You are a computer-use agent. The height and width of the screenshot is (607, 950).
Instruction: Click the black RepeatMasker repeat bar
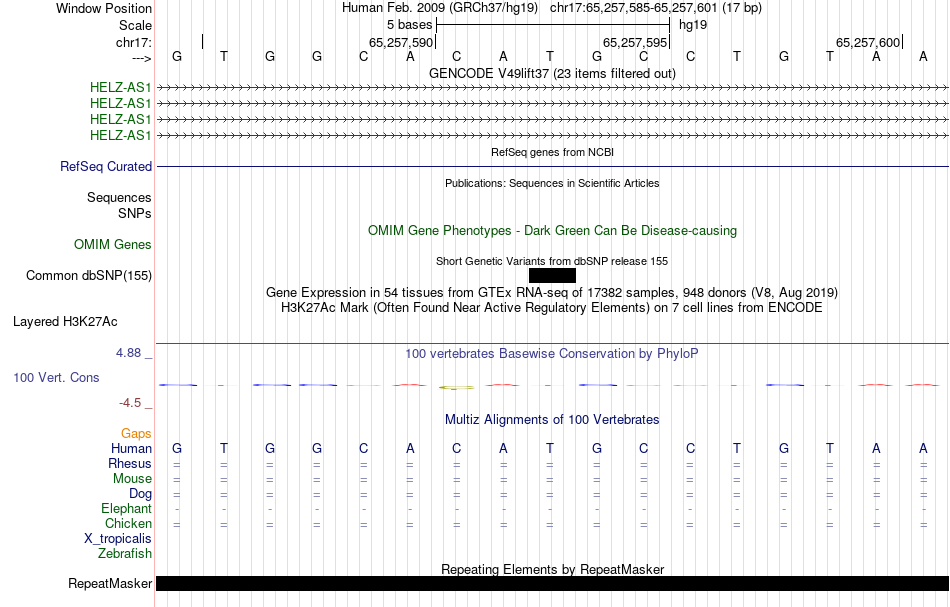tap(552, 583)
